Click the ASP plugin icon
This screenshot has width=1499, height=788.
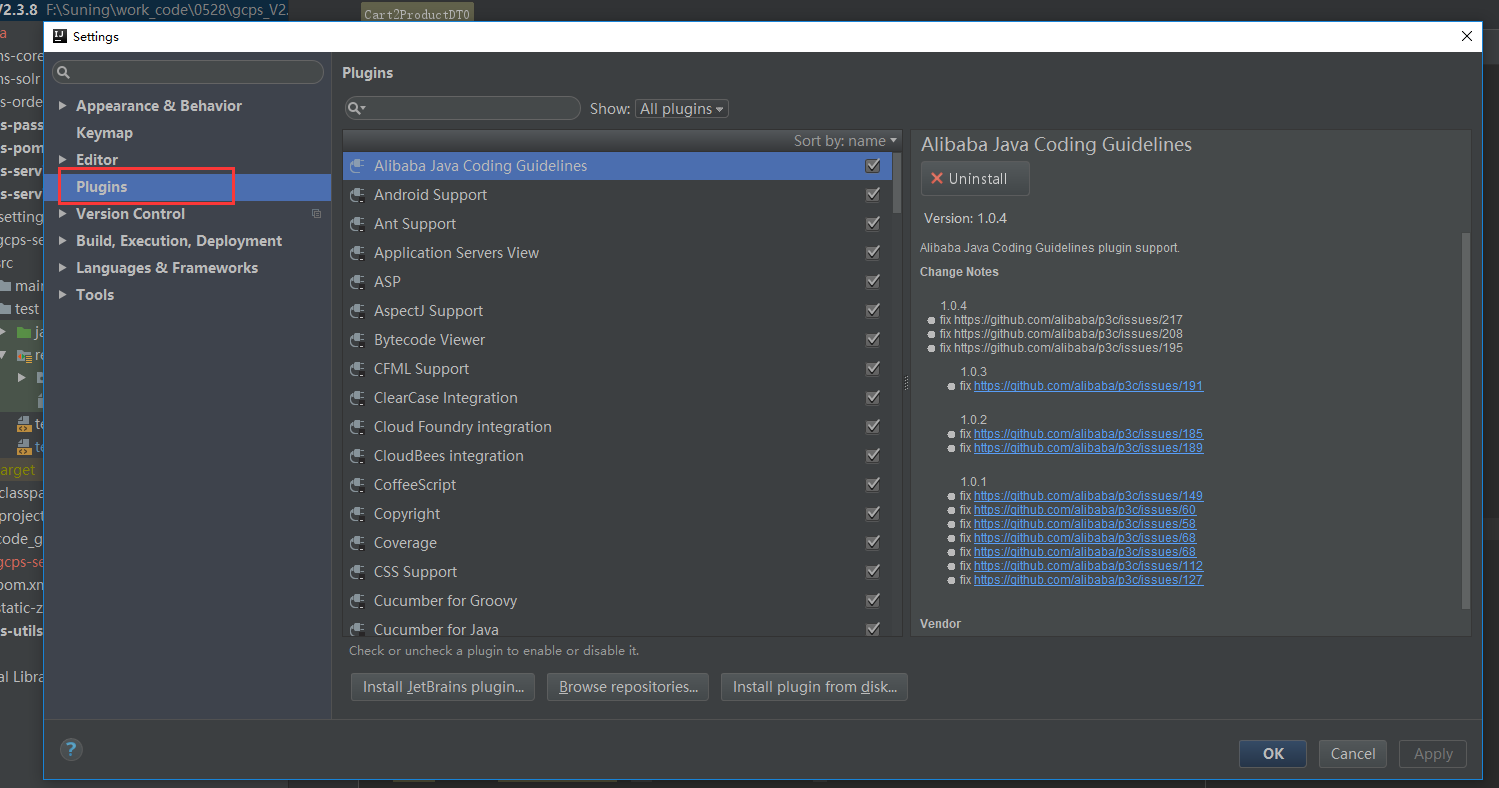click(357, 282)
